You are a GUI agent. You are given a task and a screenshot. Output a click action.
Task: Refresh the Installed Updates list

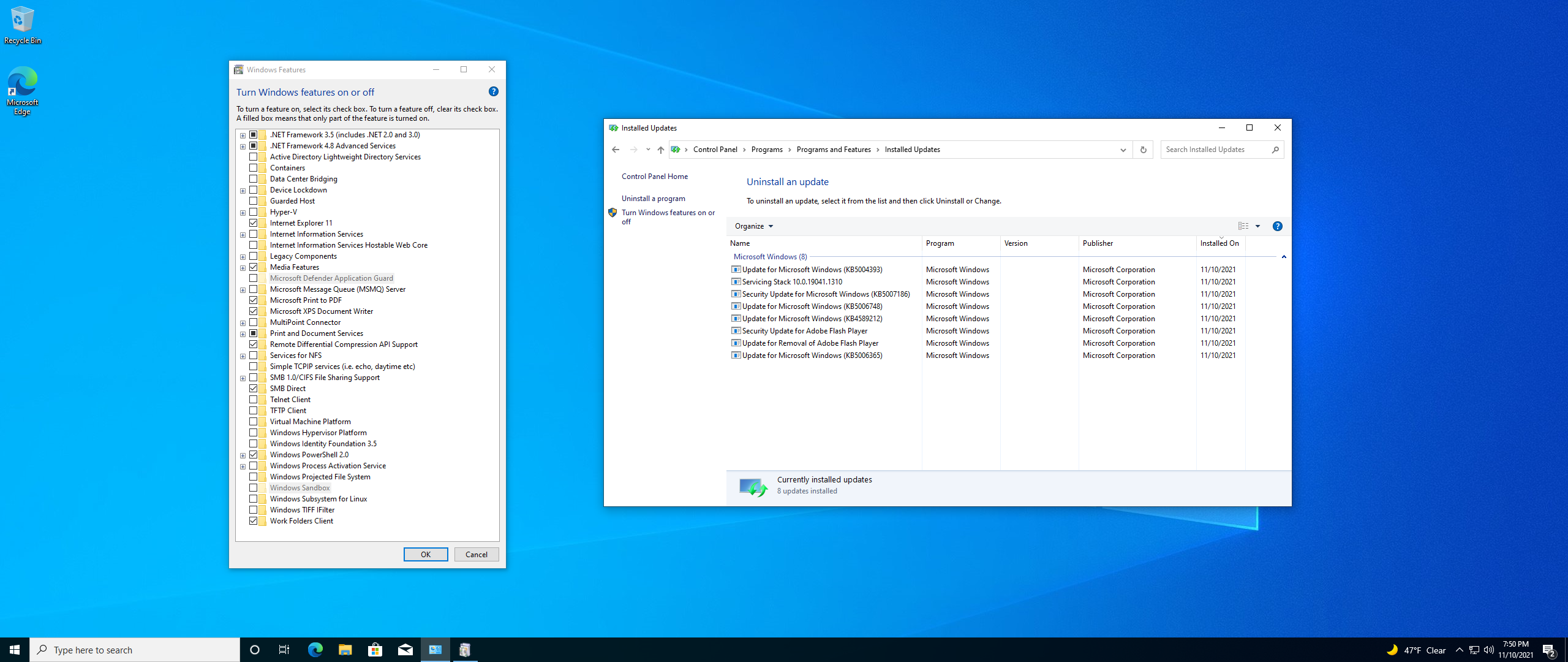(x=1143, y=150)
